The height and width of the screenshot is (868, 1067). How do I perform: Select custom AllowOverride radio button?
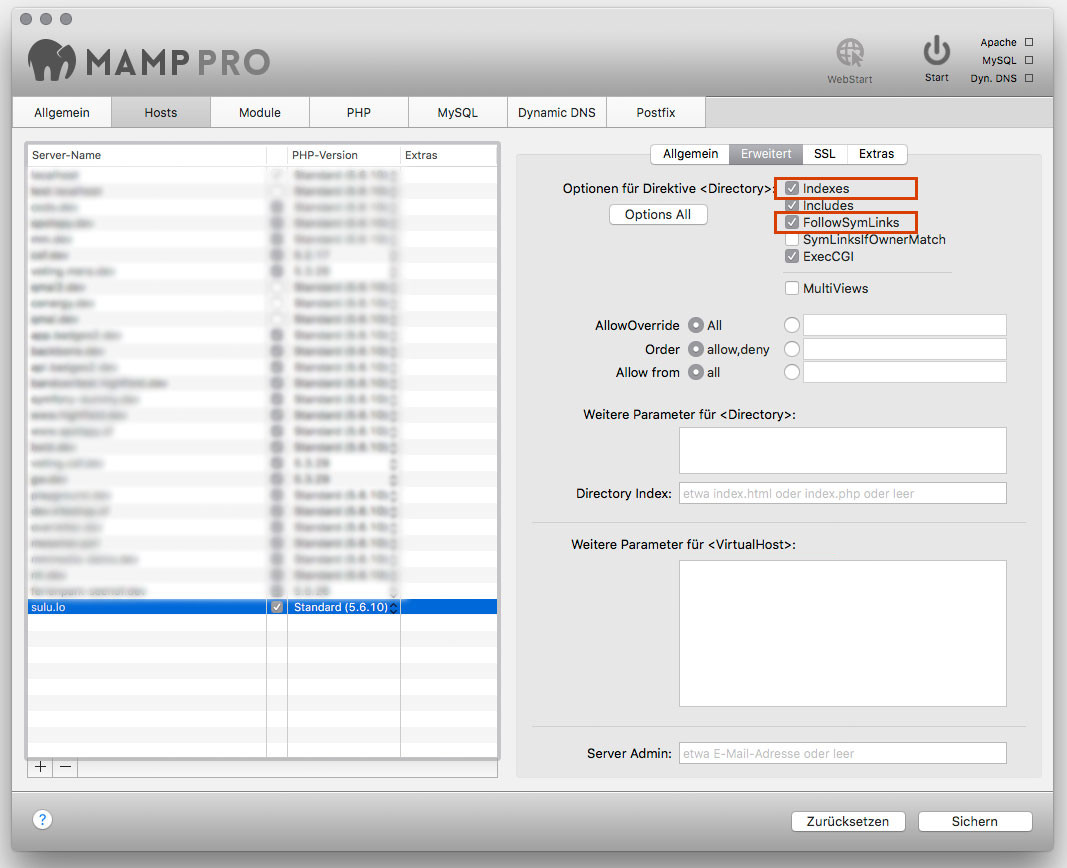click(x=791, y=325)
